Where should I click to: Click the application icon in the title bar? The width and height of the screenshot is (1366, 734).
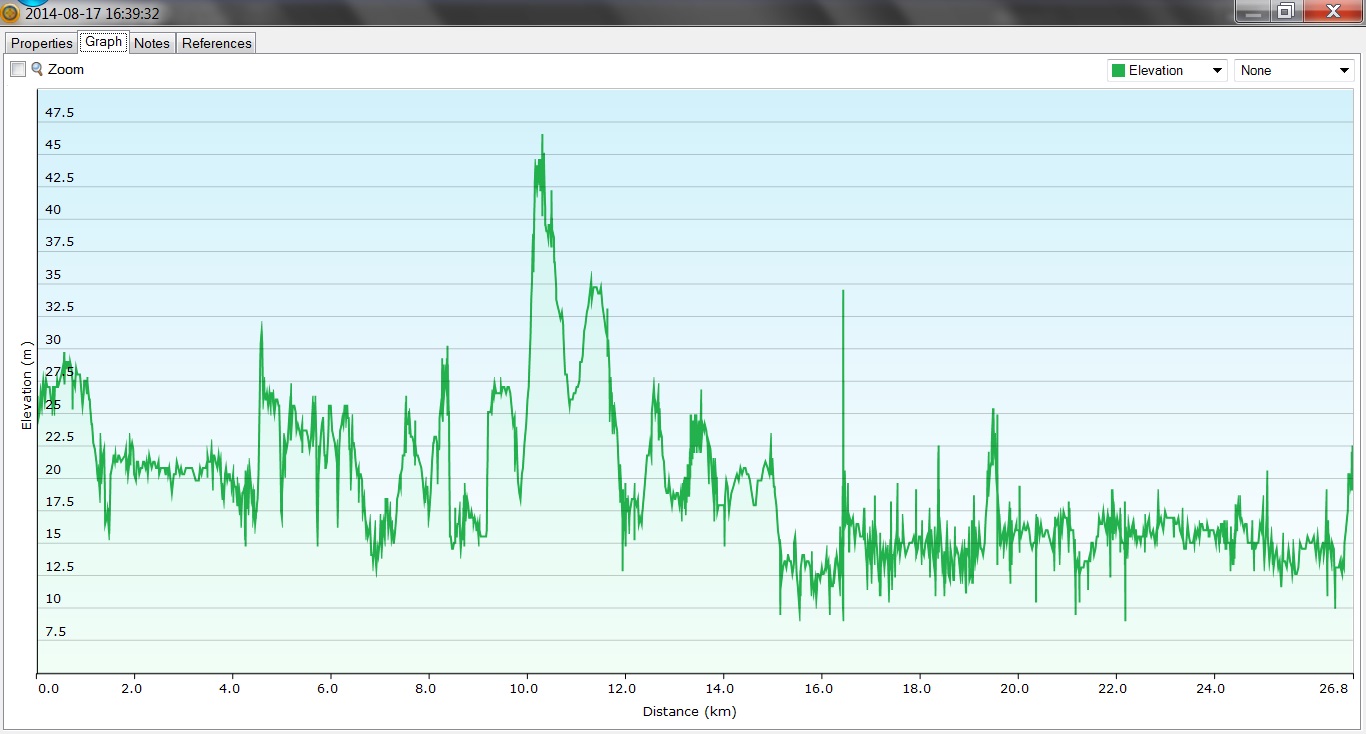coord(11,13)
